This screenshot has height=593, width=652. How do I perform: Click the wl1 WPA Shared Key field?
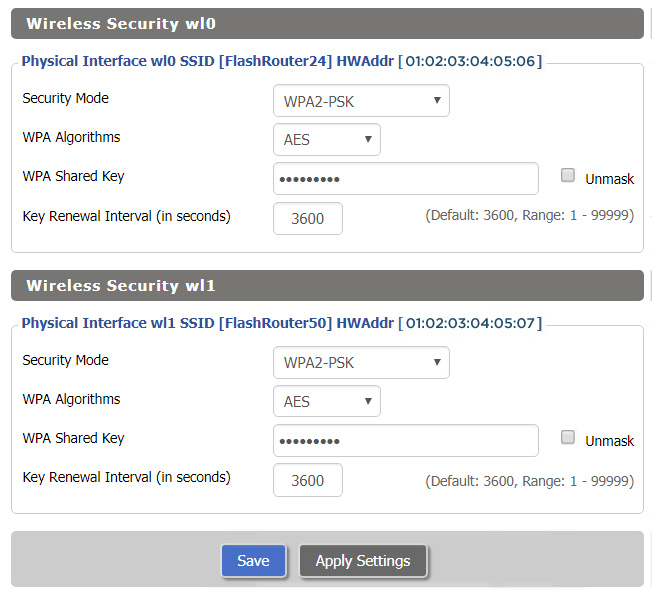click(405, 441)
